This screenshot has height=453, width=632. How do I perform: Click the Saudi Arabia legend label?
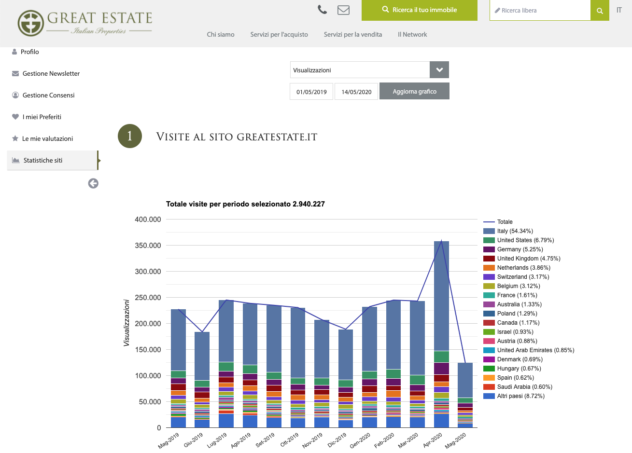pos(524,387)
